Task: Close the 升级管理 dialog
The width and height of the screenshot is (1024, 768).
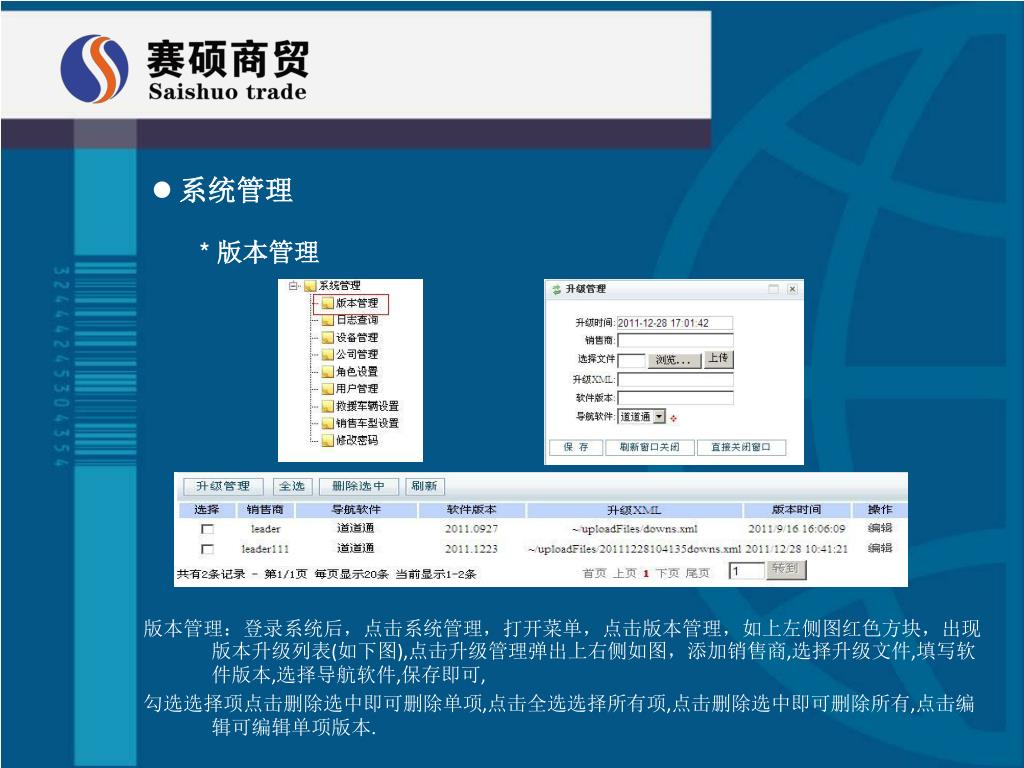Action: pyautogui.click(x=792, y=289)
